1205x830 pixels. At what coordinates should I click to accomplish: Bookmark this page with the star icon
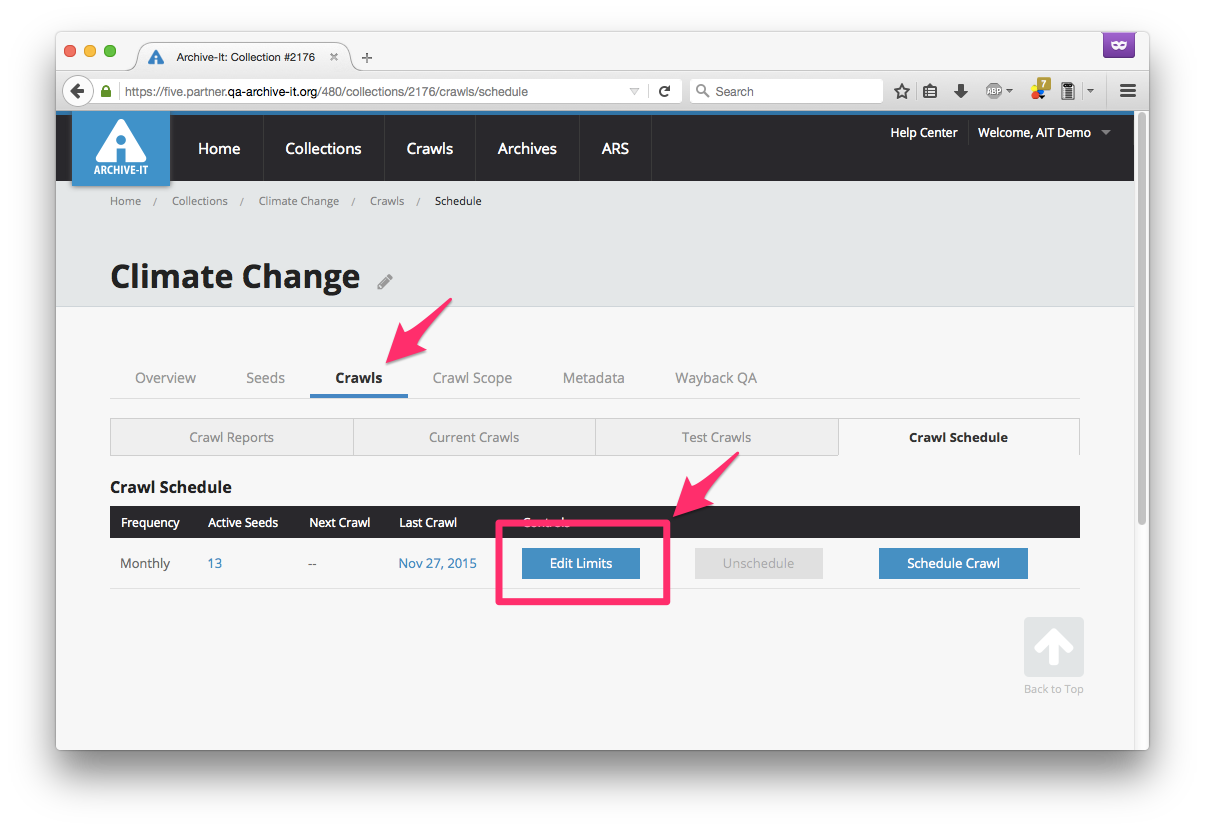[902, 91]
